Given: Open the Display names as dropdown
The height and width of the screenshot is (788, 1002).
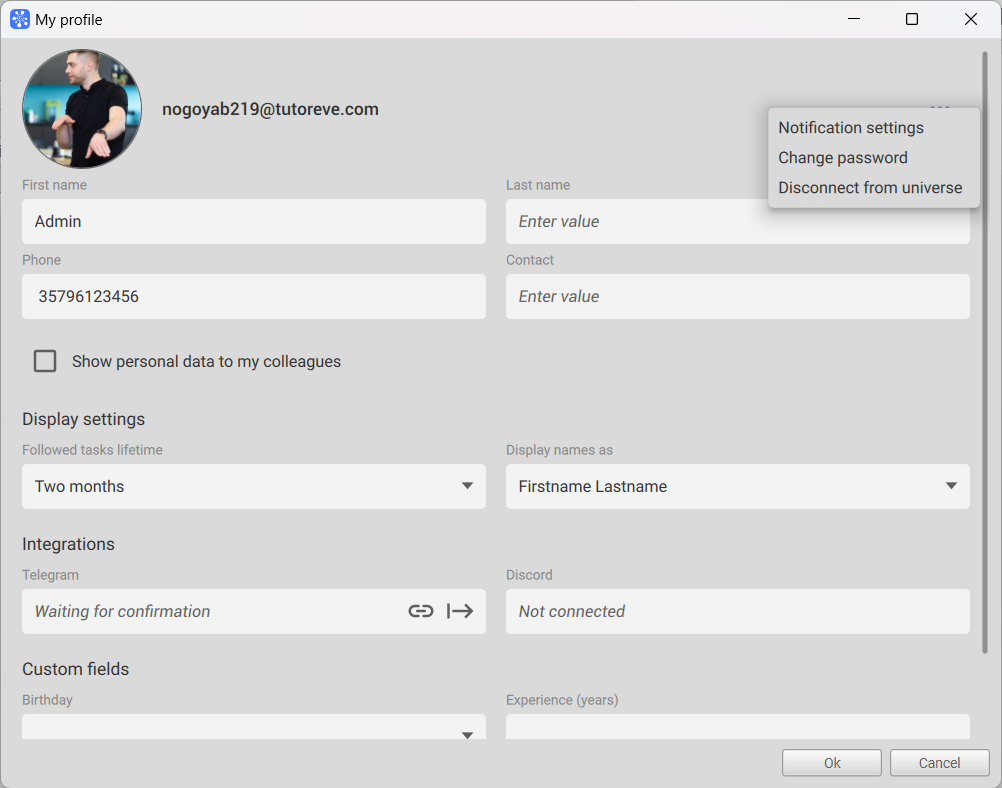Looking at the screenshot, I should click(737, 486).
